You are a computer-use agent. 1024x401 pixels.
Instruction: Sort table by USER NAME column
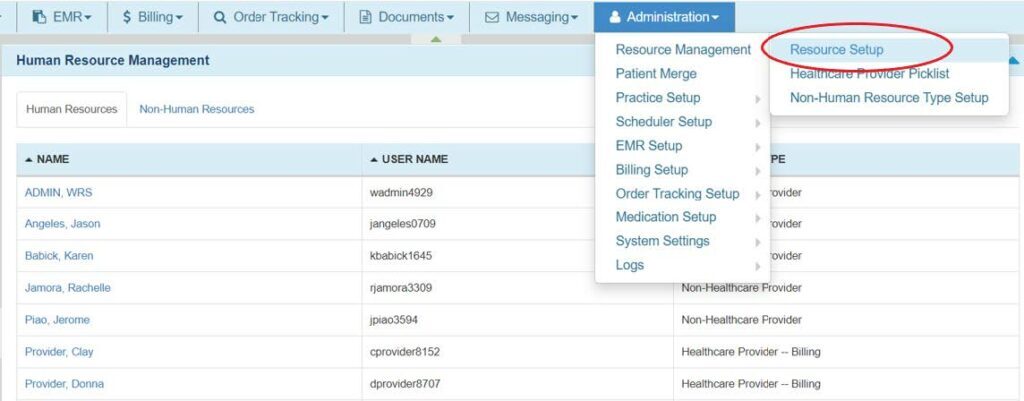click(x=414, y=159)
